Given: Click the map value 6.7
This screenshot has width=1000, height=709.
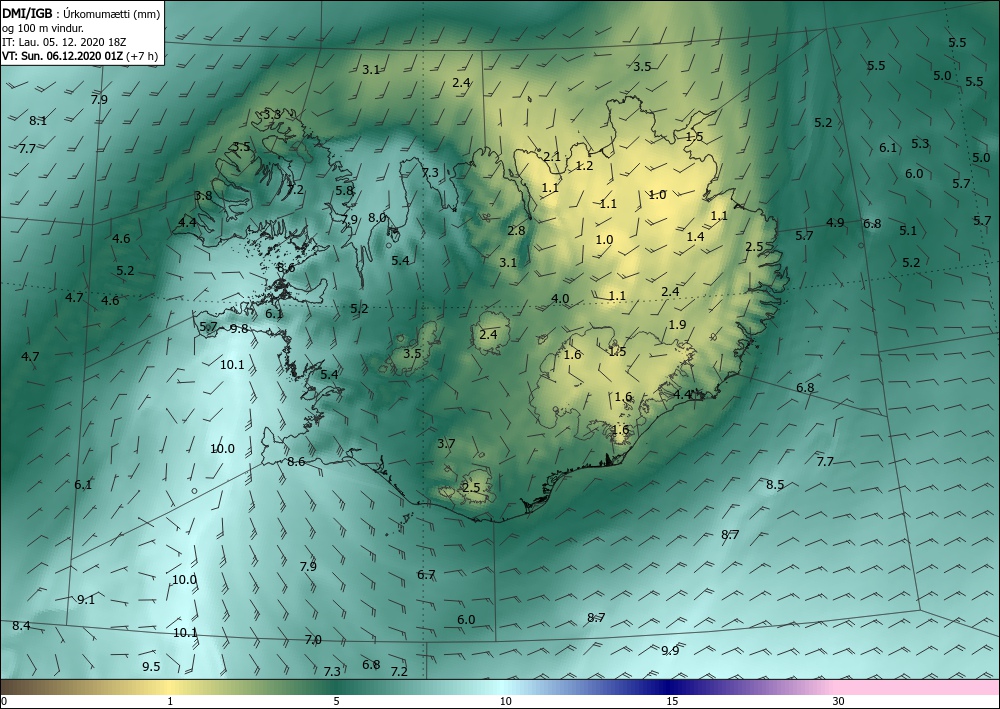Looking at the screenshot, I should (x=426, y=575).
